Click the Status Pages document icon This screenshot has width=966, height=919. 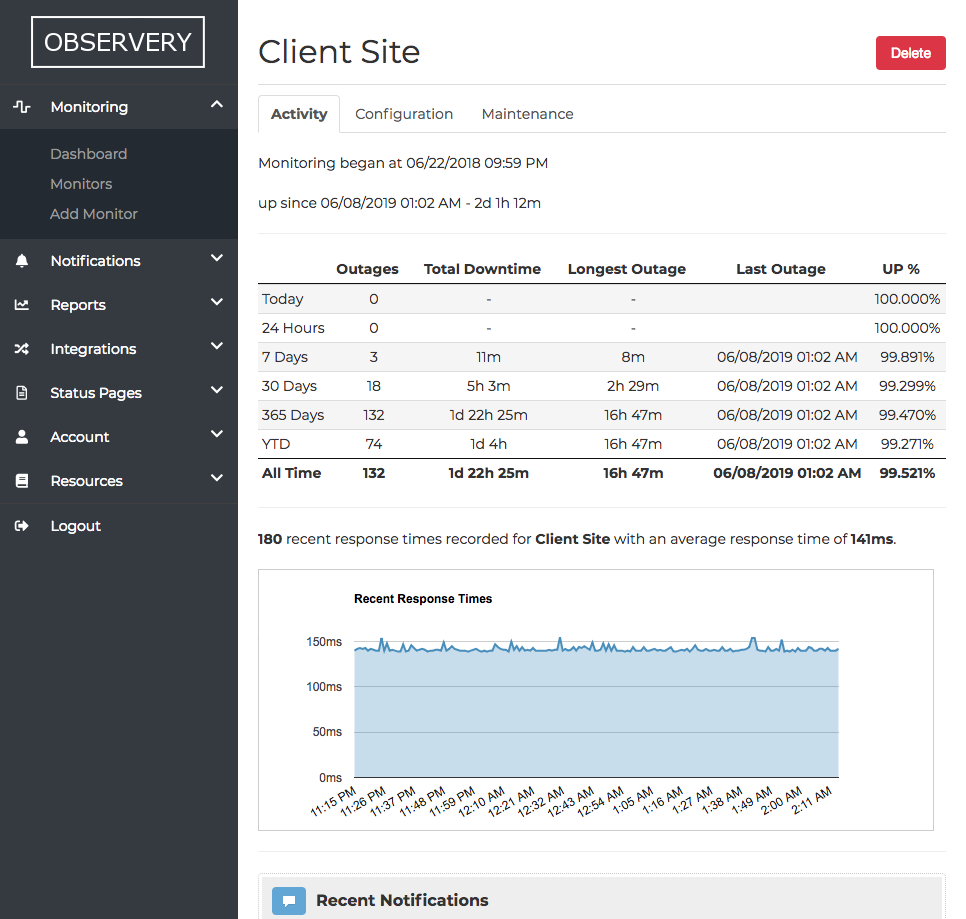22,392
